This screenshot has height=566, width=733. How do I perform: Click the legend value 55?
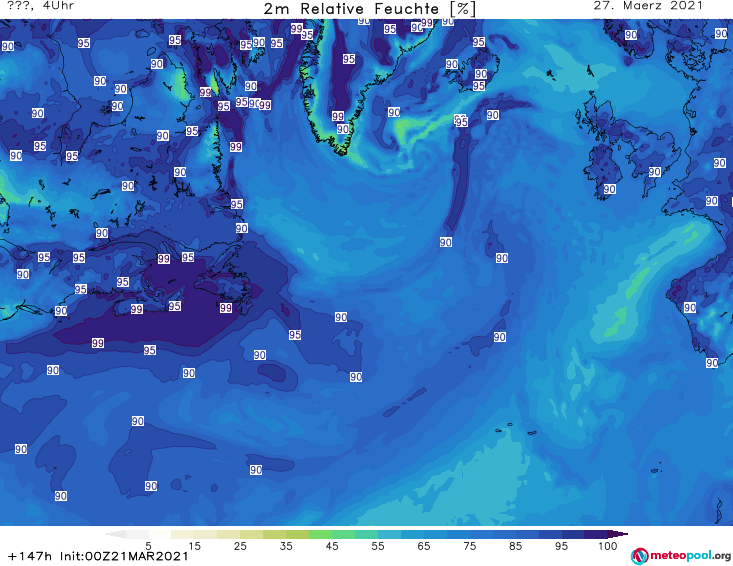[x=378, y=546]
